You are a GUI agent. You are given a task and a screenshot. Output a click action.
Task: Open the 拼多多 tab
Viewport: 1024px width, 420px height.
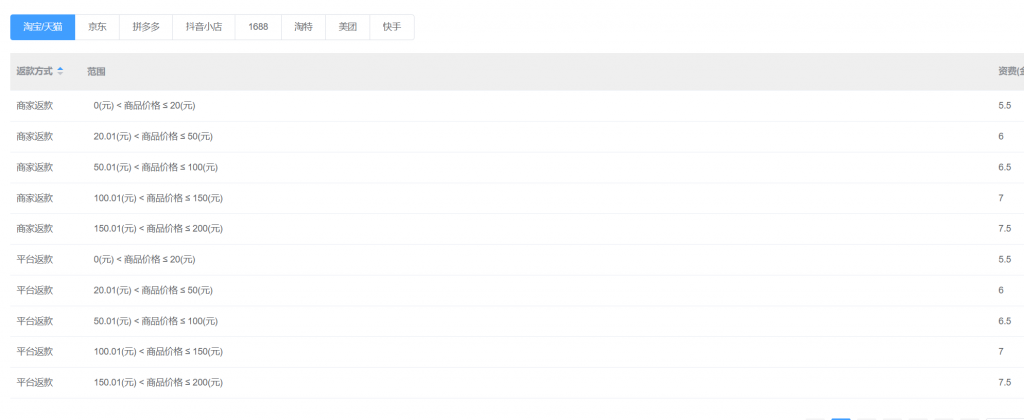click(145, 27)
